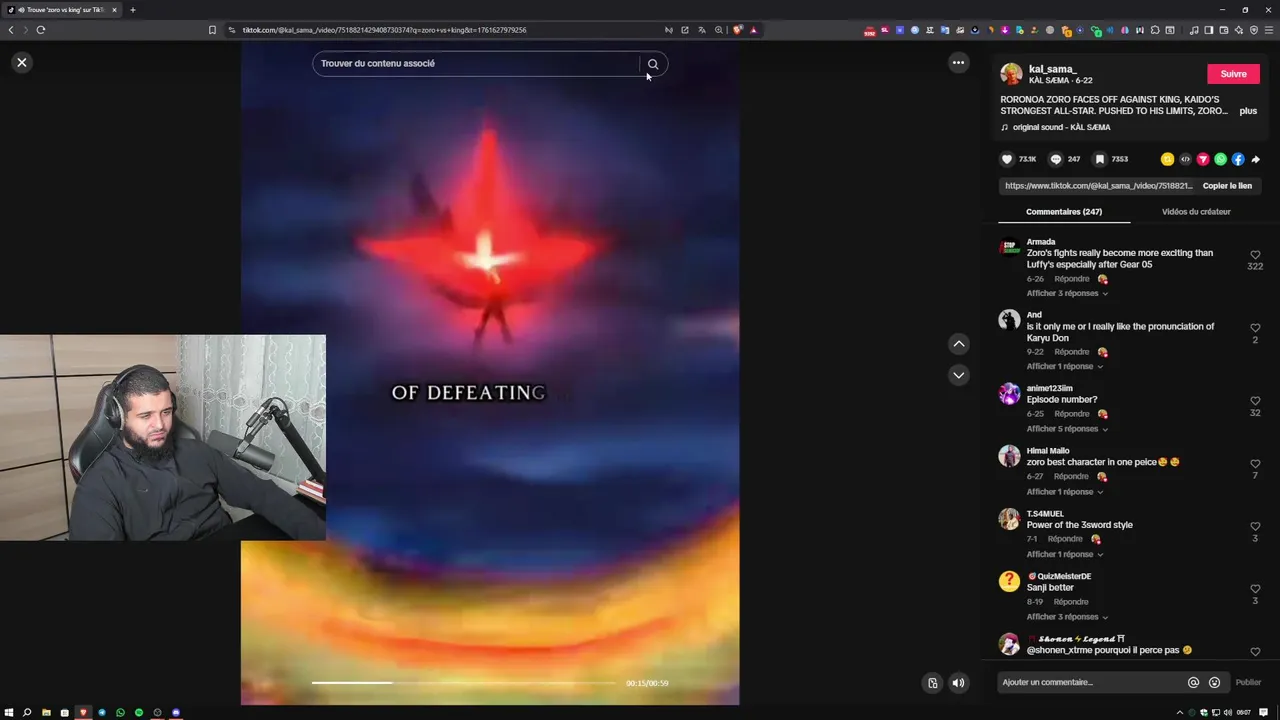
Task: Click 'Copier le lien' button
Action: 1227,186
